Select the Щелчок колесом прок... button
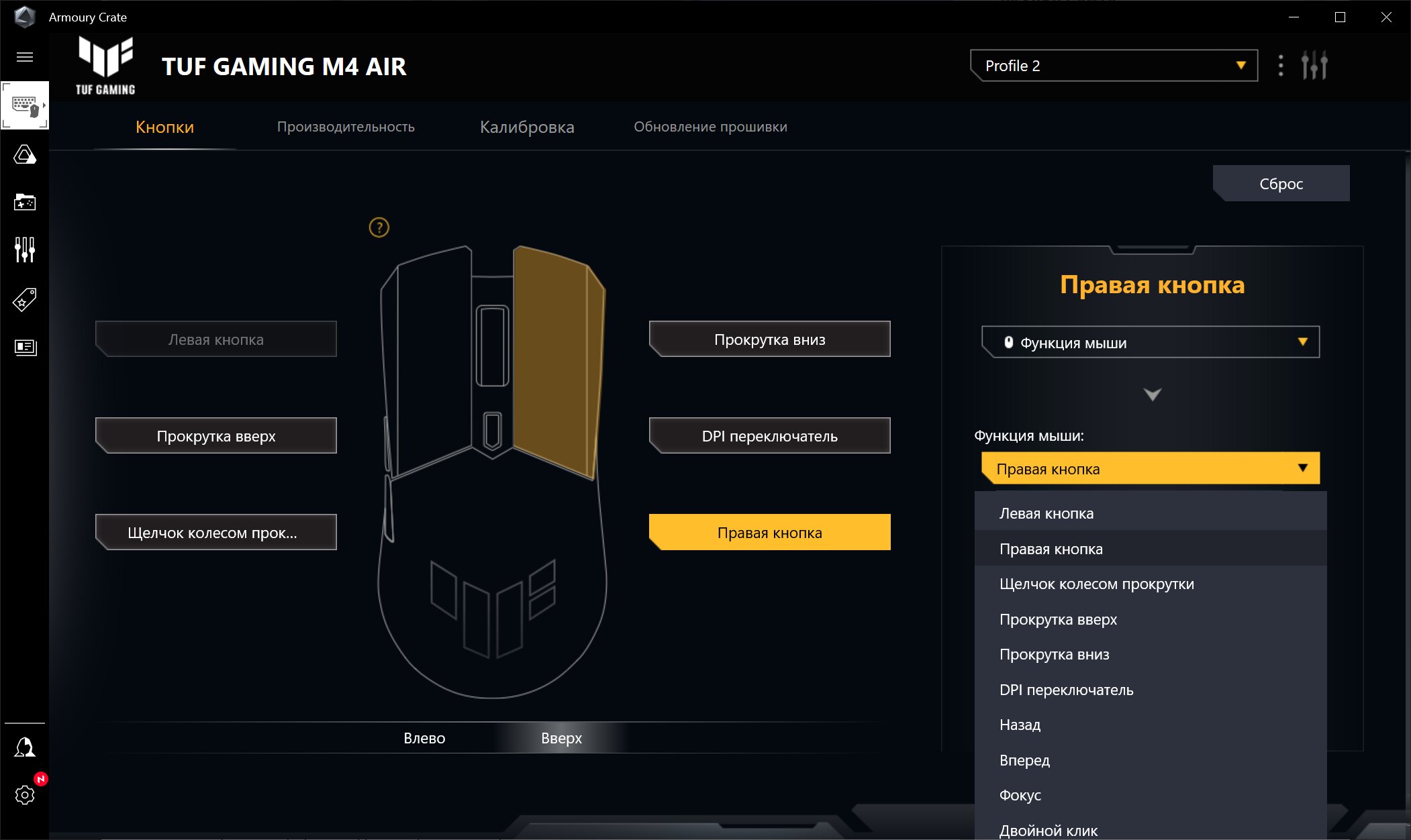This screenshot has width=1411, height=840. (x=216, y=532)
